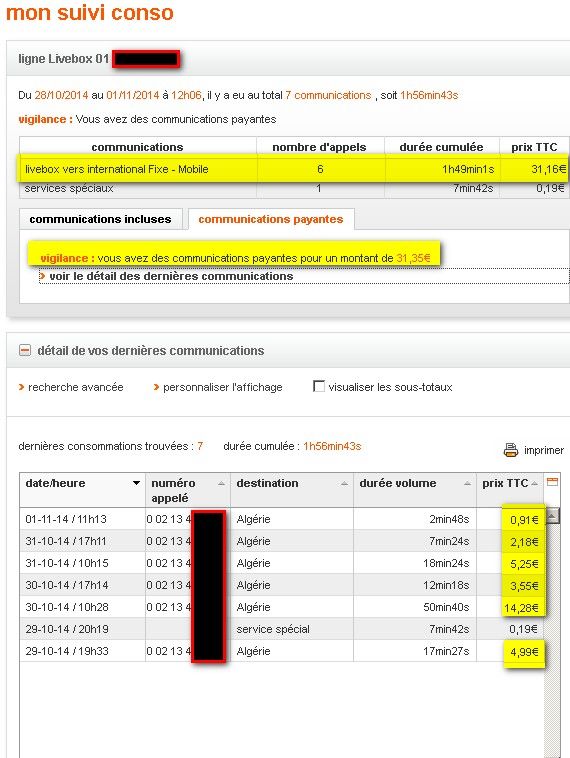Open the column chooser icon in table header
Viewport: 570px width, 758px height.
(x=552, y=481)
